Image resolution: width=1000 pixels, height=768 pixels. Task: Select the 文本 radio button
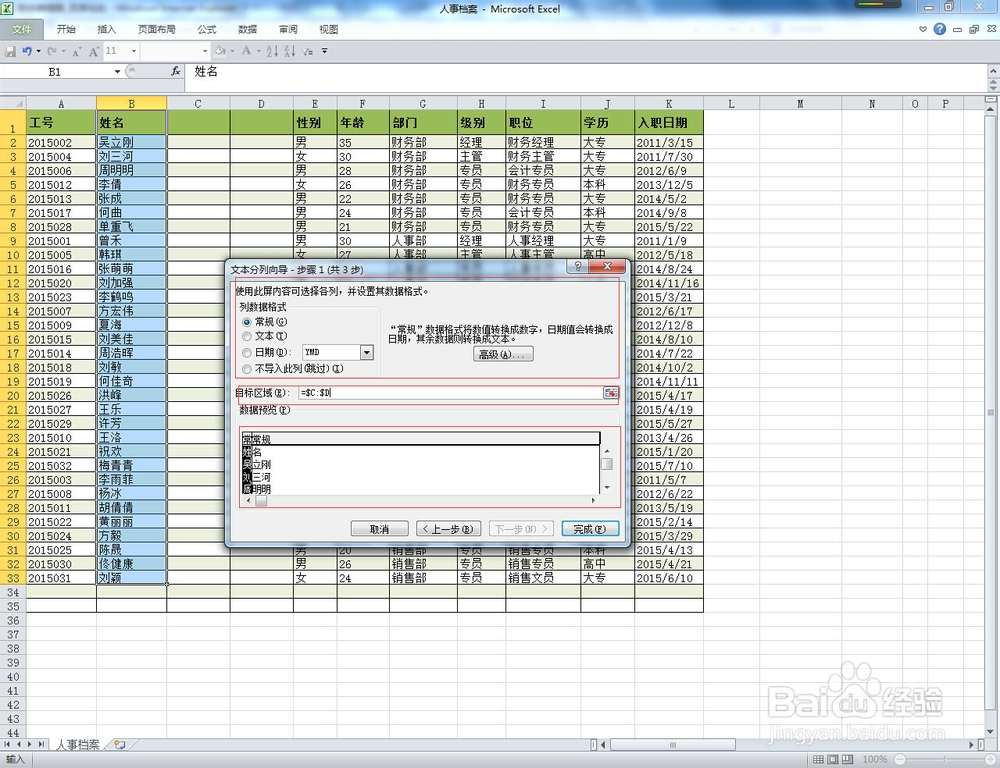(x=246, y=336)
